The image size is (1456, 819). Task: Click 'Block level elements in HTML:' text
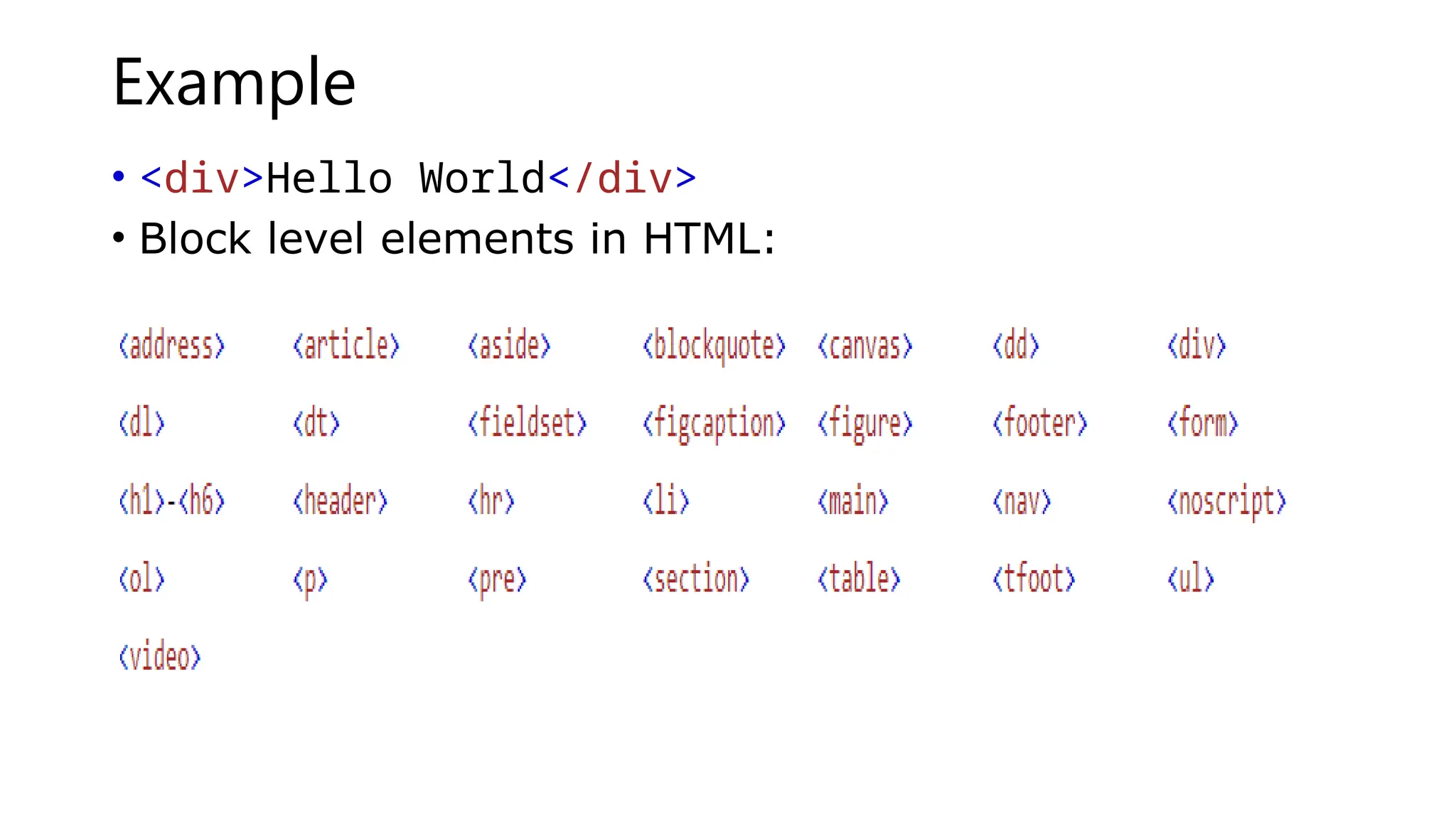click(457, 238)
